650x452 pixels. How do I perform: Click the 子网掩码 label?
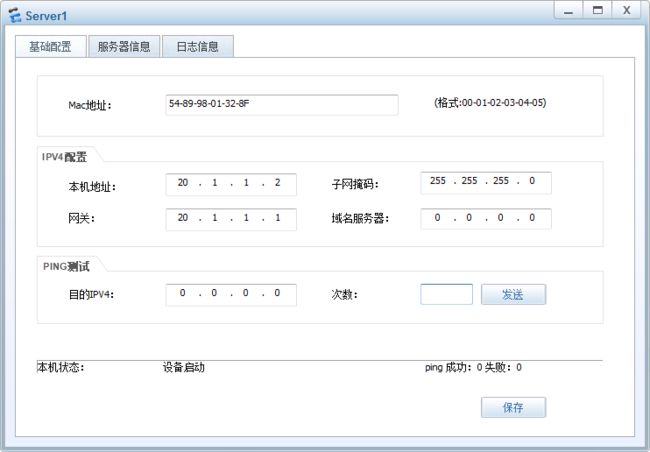click(355, 184)
